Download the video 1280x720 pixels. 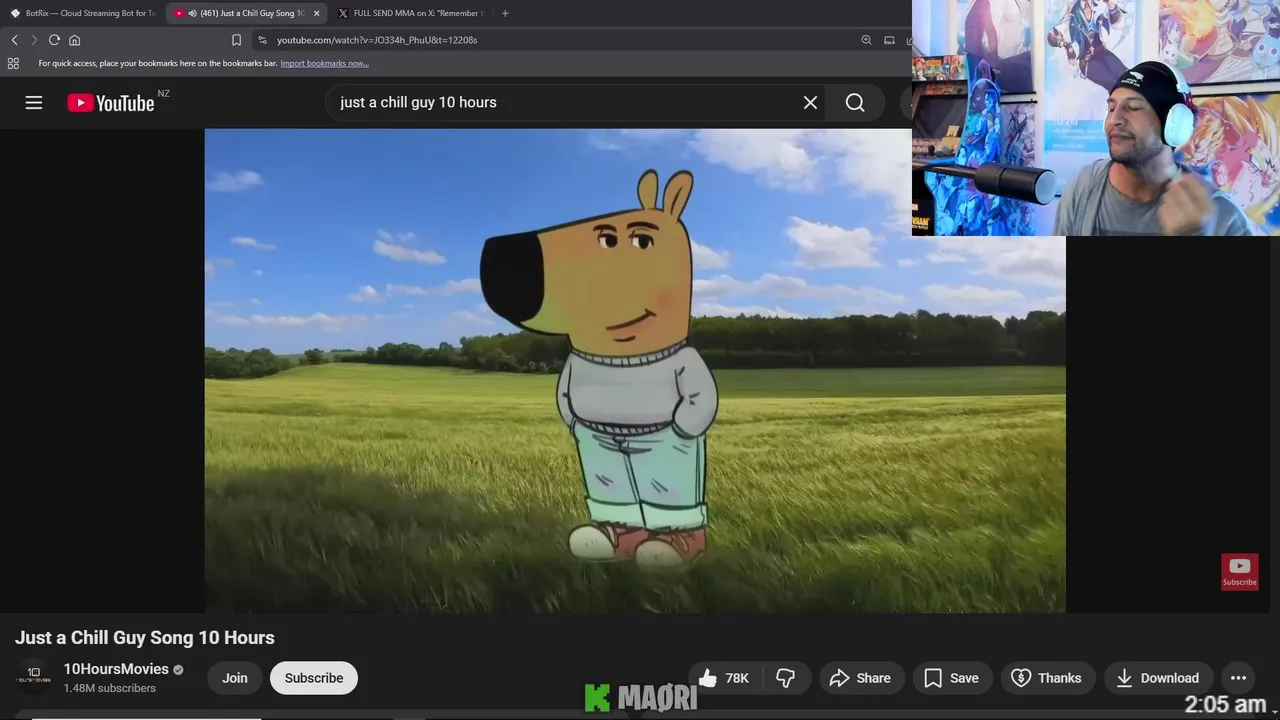[x=1158, y=678]
